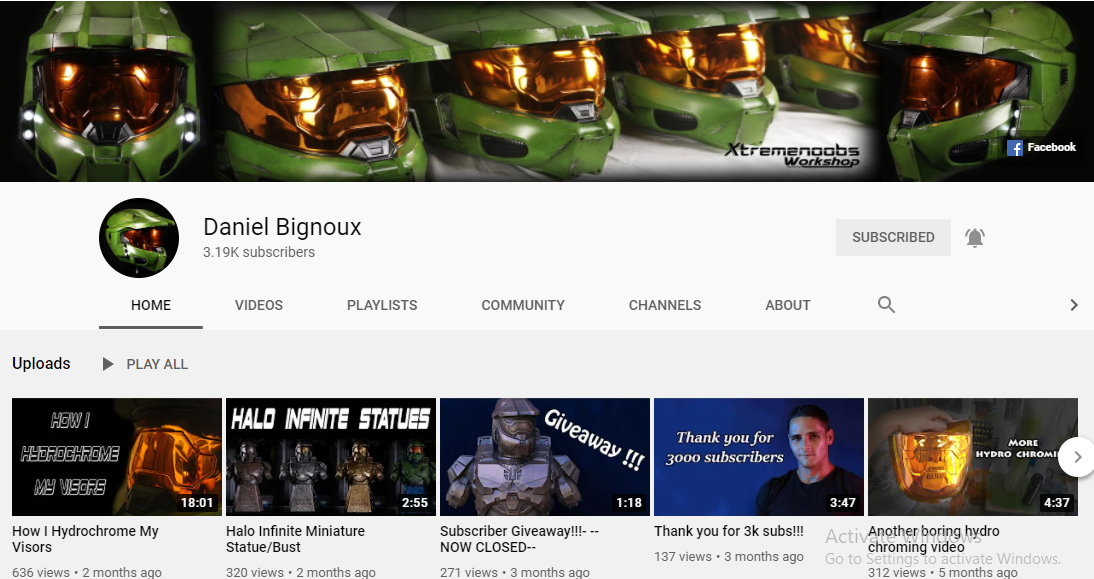Open the 'Thank you for 3k subs!!!' title
1094x579 pixels.
tap(728, 531)
